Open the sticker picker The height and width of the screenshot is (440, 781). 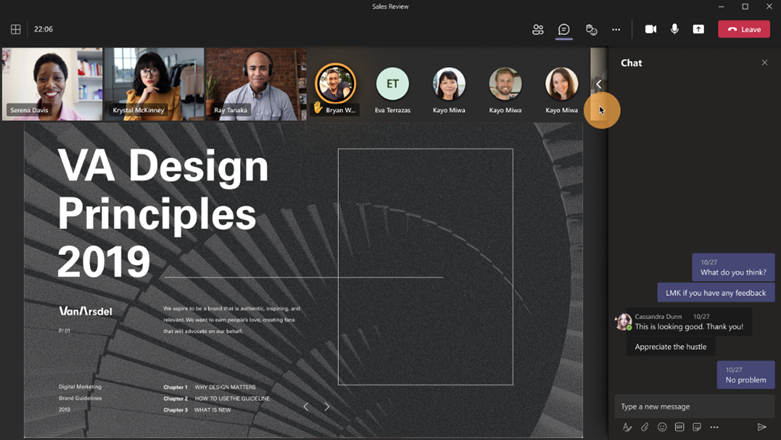pos(697,427)
